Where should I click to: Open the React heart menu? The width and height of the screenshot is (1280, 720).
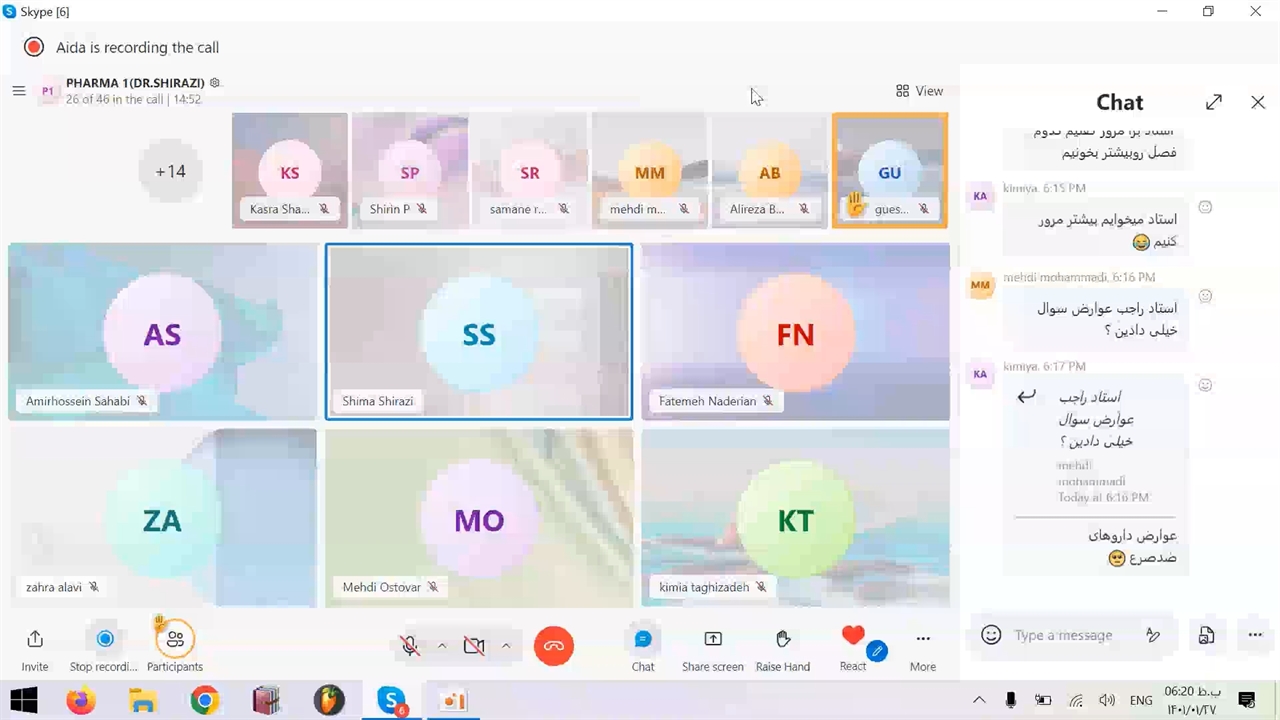pos(852,637)
